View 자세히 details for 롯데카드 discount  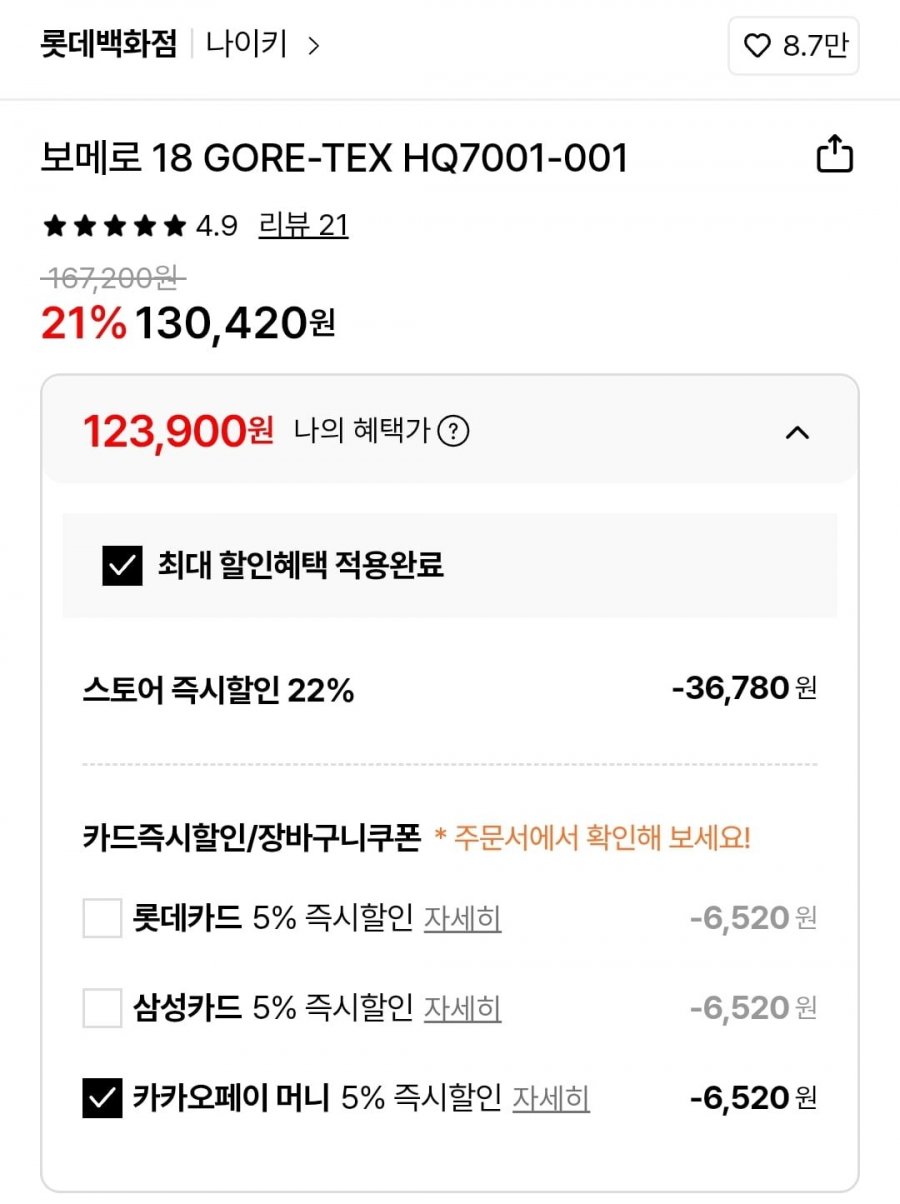point(462,918)
